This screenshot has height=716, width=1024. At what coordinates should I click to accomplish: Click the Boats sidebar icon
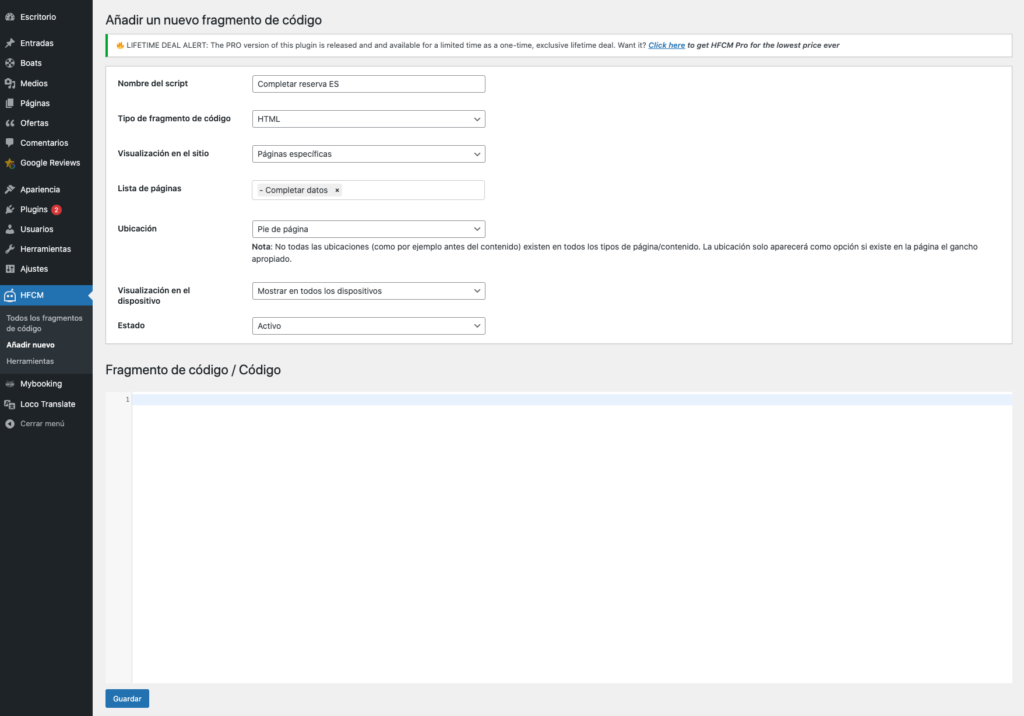pyautogui.click(x=10, y=63)
